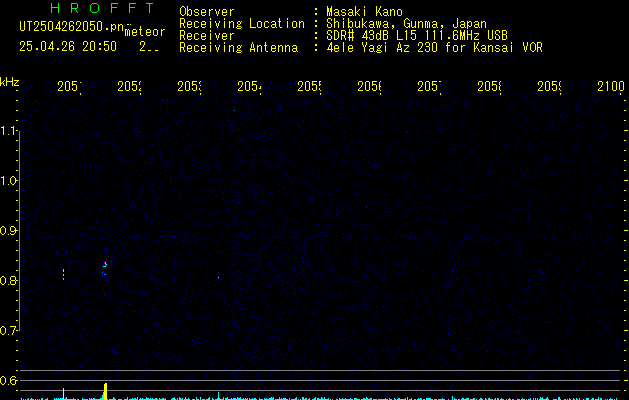Image resolution: width=629 pixels, height=400 pixels.
Task: Click the 1.0 frequency axis label
Action: tap(10, 181)
